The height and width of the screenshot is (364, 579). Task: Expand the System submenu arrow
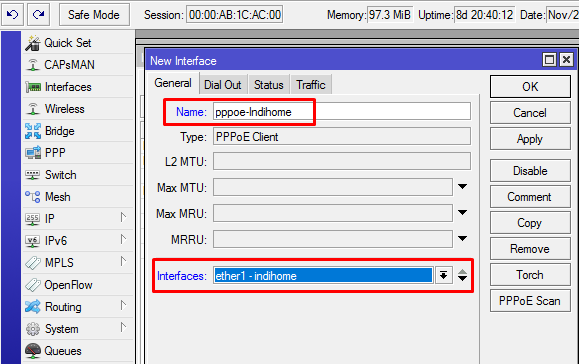coord(123,327)
